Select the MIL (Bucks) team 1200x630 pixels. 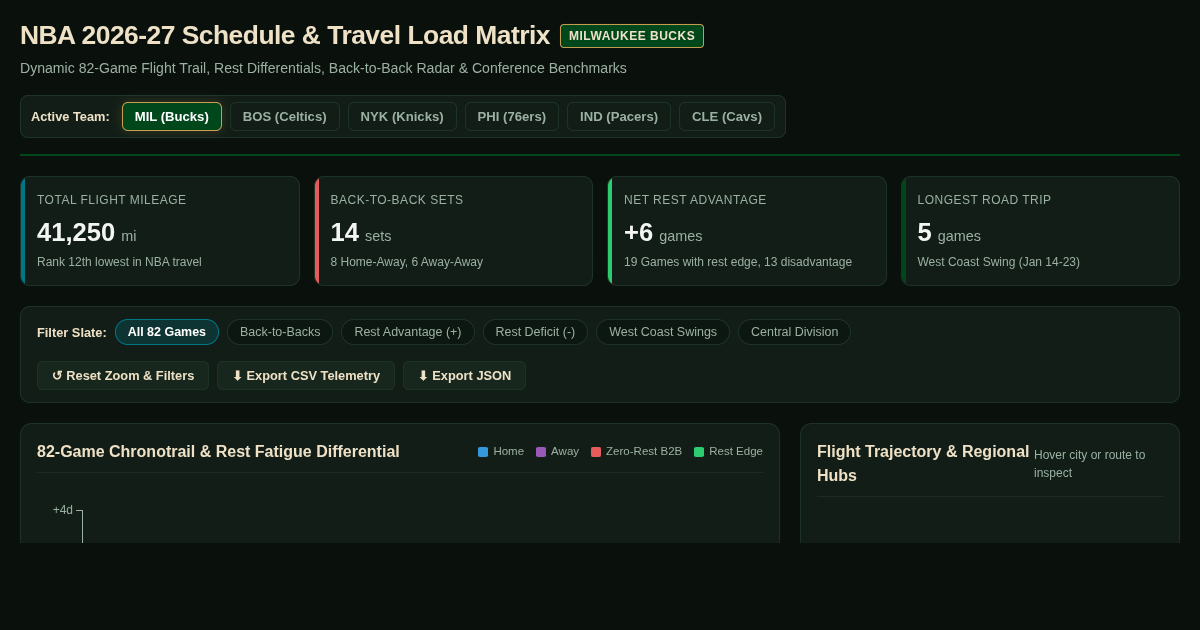[172, 116]
